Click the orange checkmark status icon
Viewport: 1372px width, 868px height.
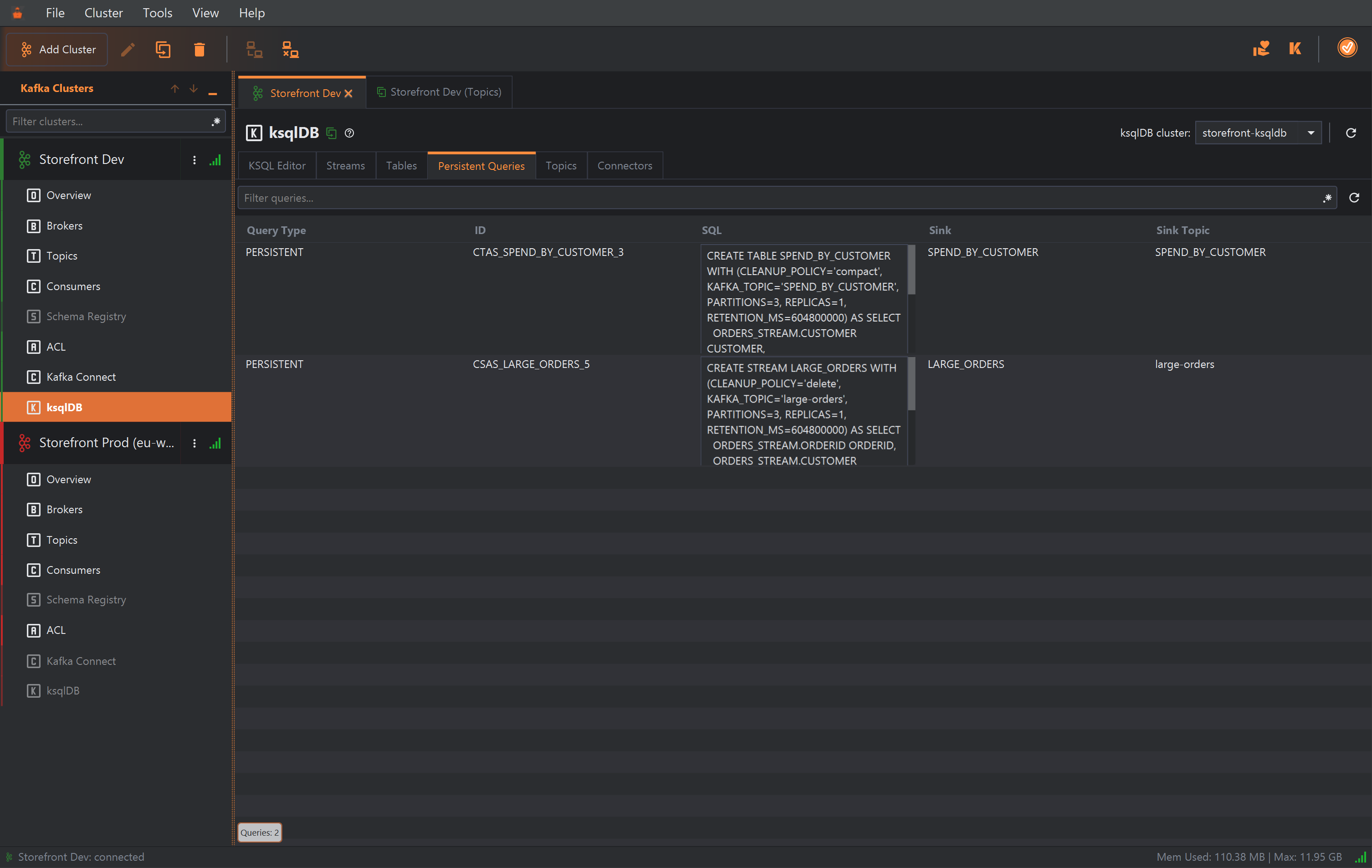[1347, 48]
